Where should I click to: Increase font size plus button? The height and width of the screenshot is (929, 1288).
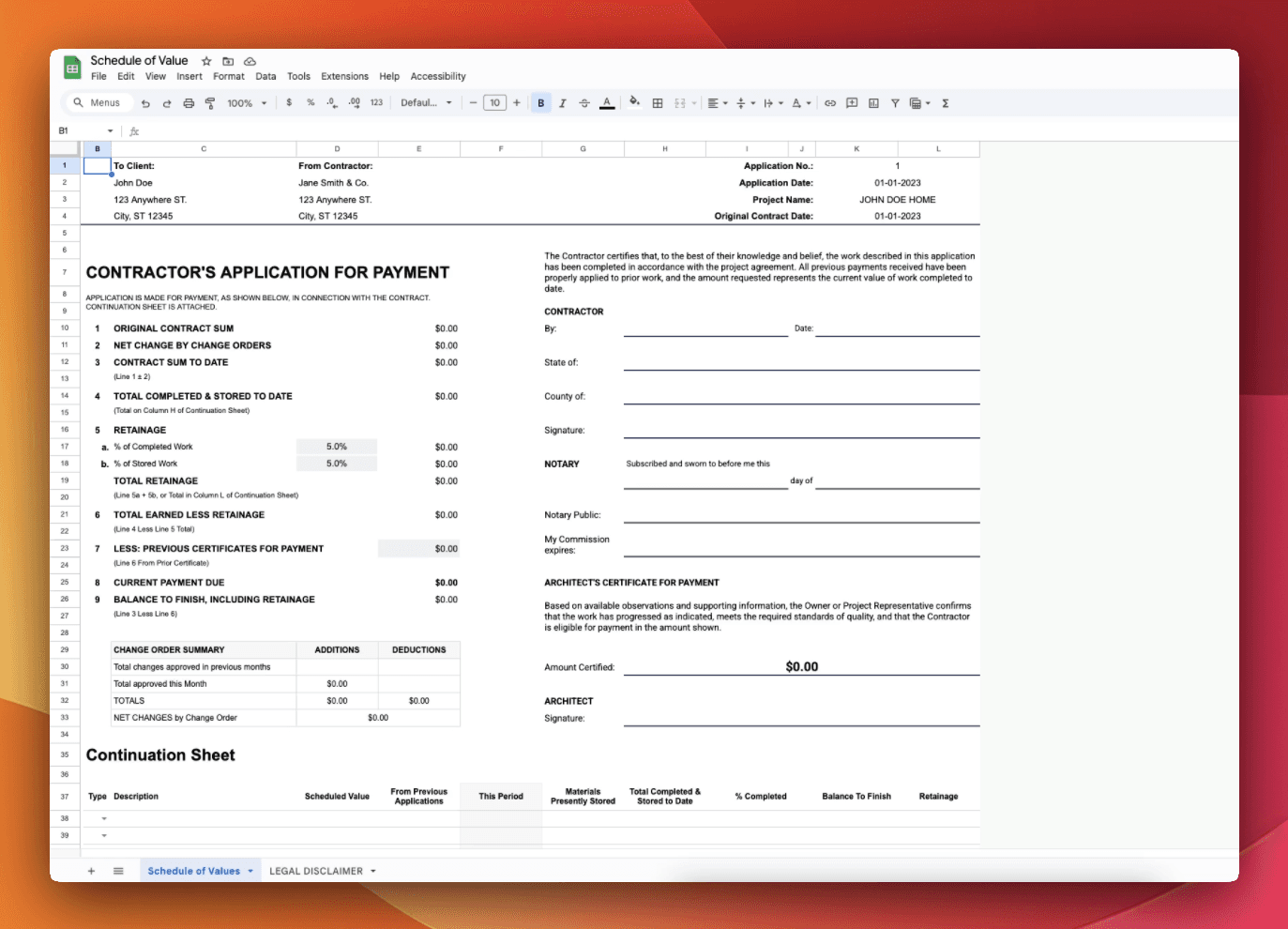pyautogui.click(x=517, y=103)
